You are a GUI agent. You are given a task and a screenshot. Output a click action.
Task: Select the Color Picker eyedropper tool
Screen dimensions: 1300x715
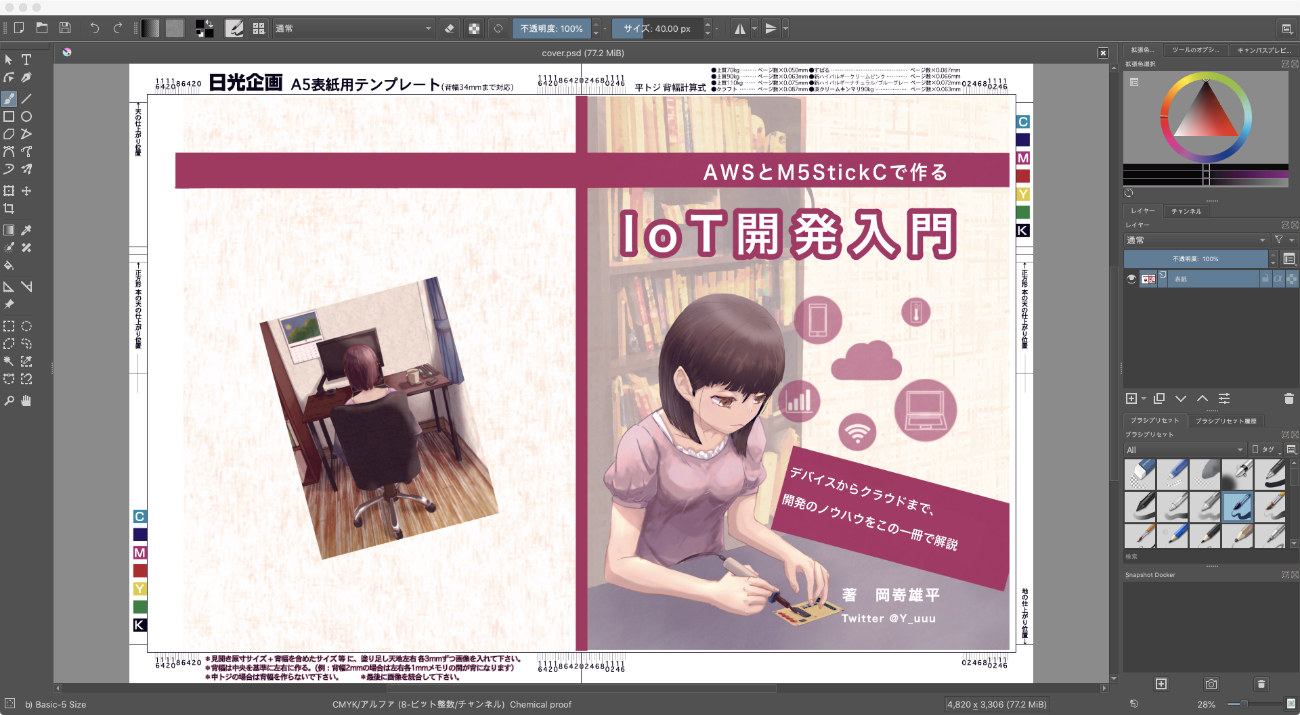point(27,230)
